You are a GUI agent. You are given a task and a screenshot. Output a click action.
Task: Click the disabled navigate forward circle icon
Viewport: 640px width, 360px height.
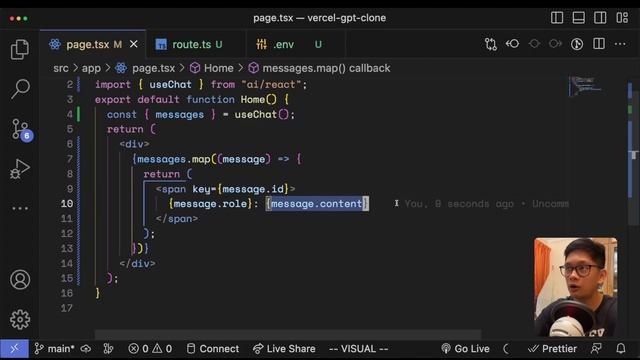[x=556, y=44]
